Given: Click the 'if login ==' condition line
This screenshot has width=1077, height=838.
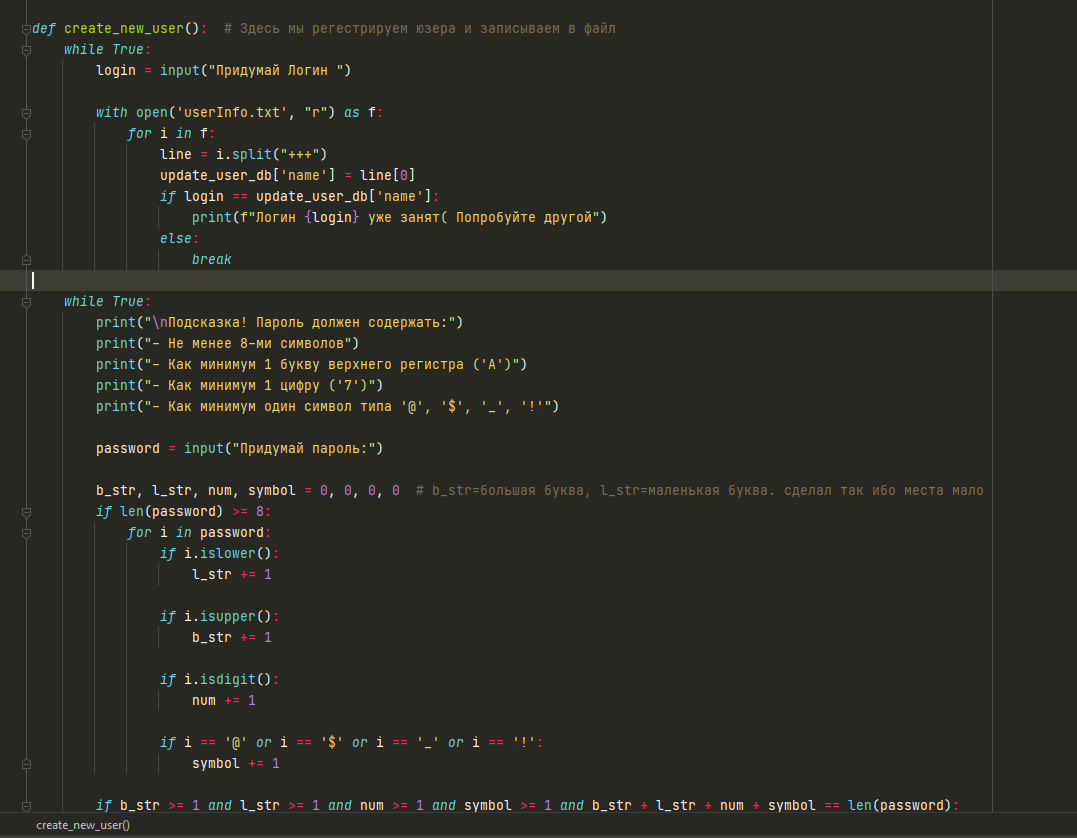Looking at the screenshot, I should pyautogui.click(x=299, y=196).
